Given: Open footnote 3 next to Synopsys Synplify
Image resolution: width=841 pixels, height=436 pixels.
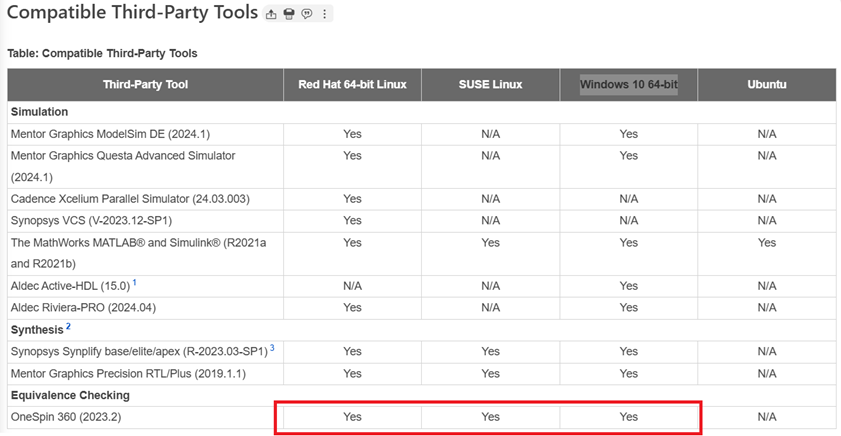Looking at the screenshot, I should click(x=271, y=348).
